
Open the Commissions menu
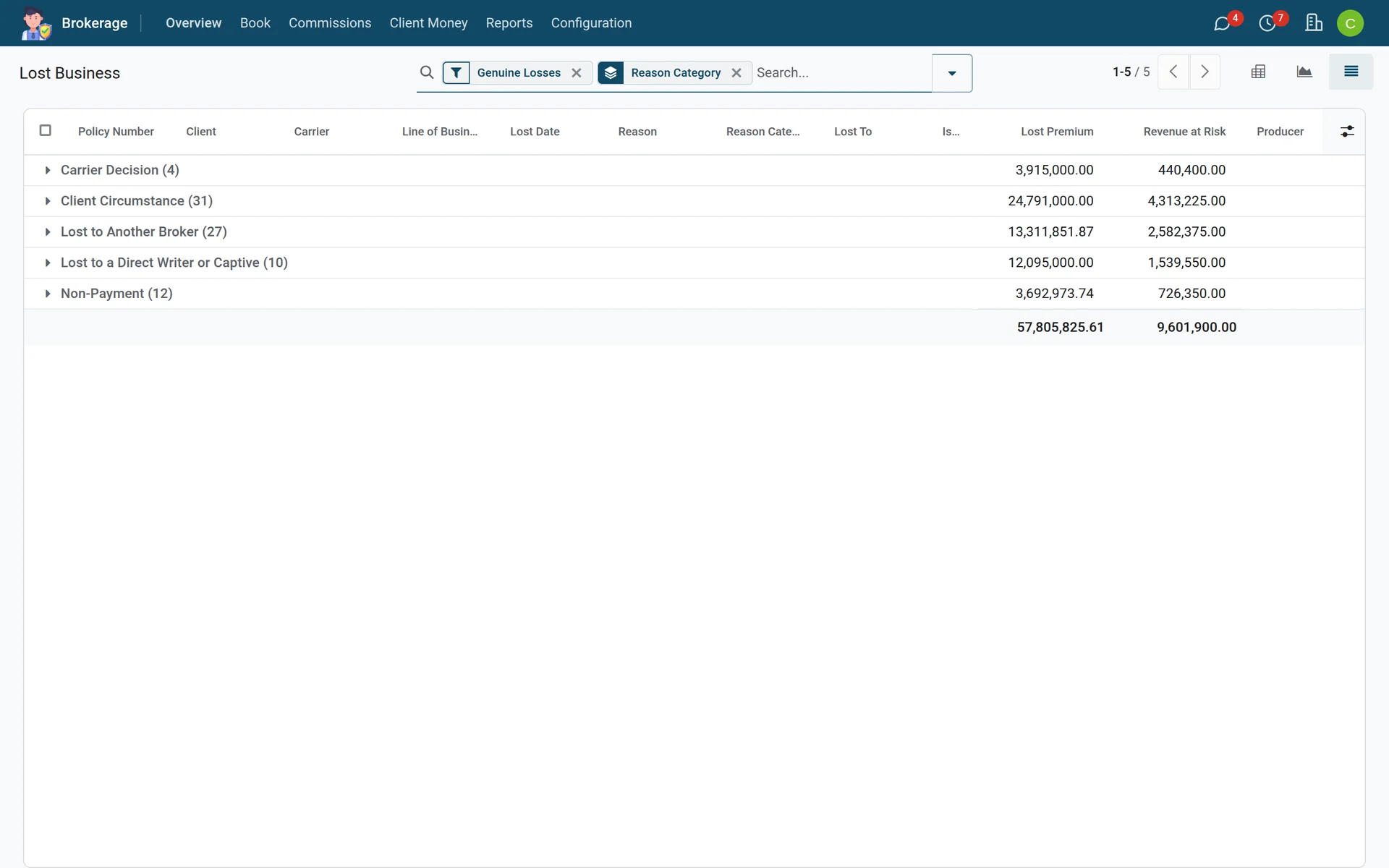pyautogui.click(x=330, y=23)
